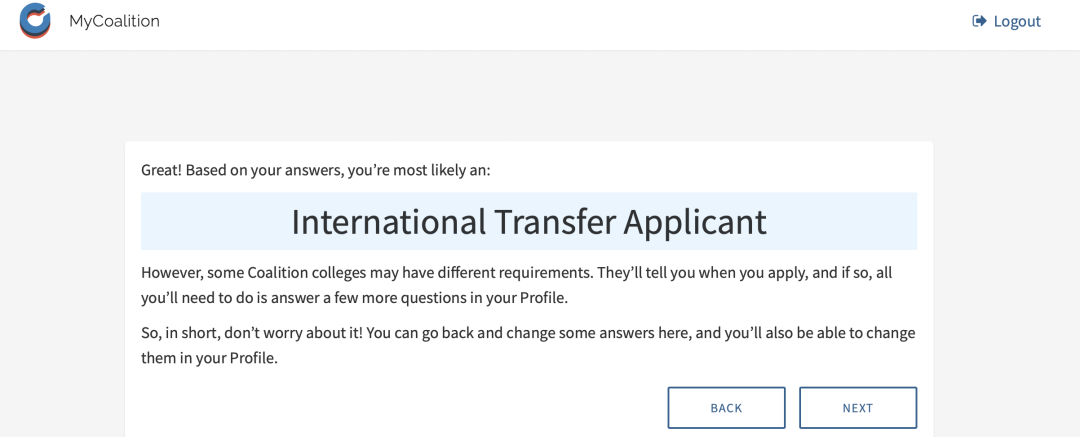Click the word "International" in the banner
This screenshot has width=1080, height=437.
pos(388,222)
